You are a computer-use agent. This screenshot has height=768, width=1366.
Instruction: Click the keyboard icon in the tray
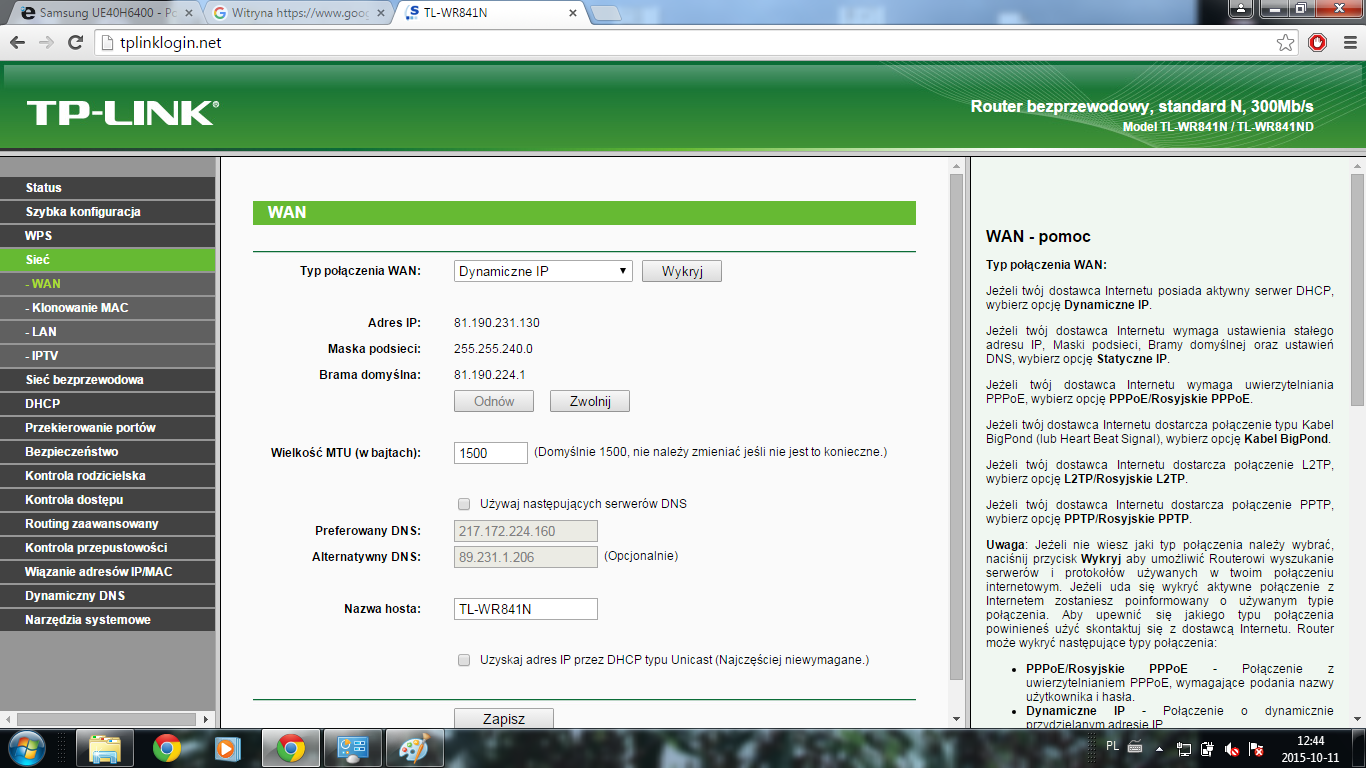[x=1135, y=746]
